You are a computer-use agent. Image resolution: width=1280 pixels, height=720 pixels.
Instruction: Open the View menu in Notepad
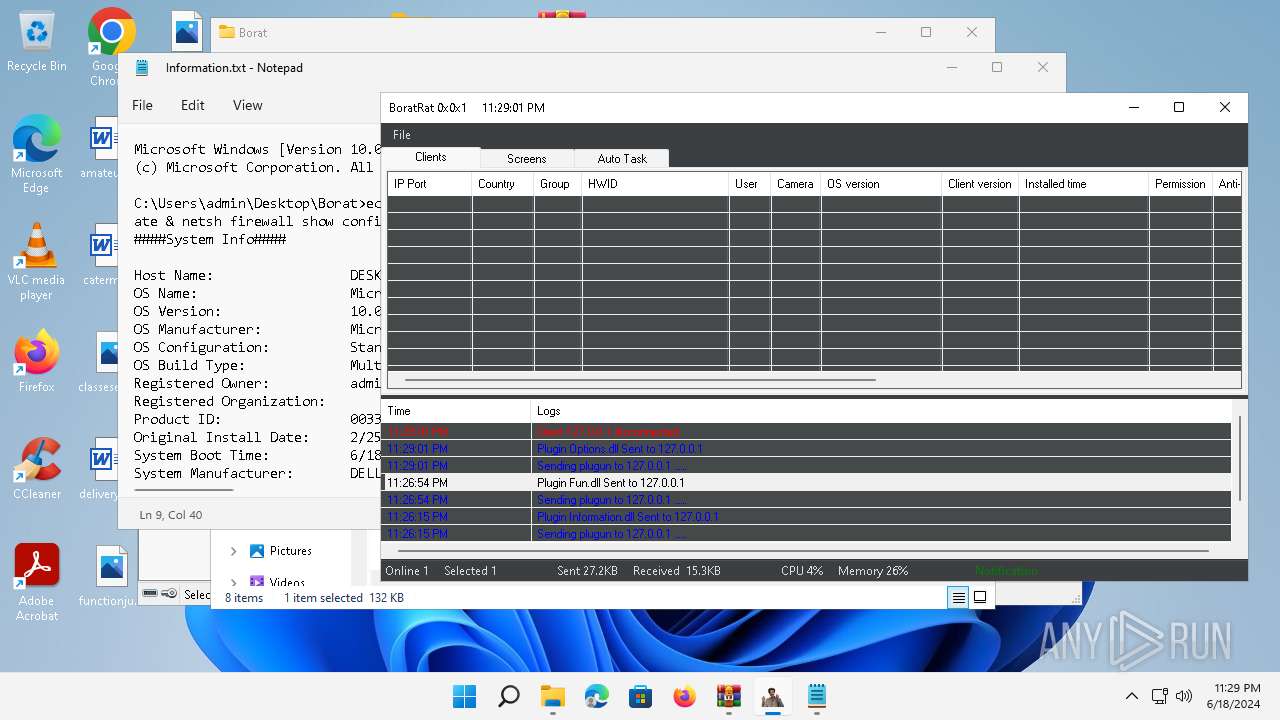tap(248, 105)
